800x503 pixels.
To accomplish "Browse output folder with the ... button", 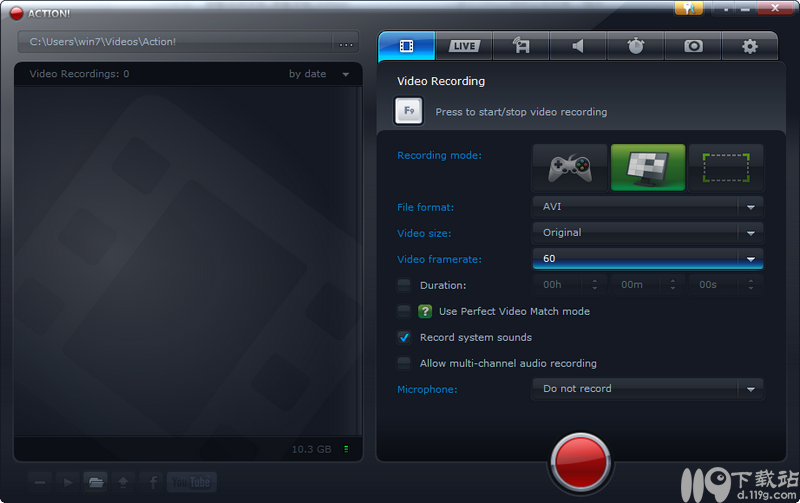I will [x=346, y=43].
